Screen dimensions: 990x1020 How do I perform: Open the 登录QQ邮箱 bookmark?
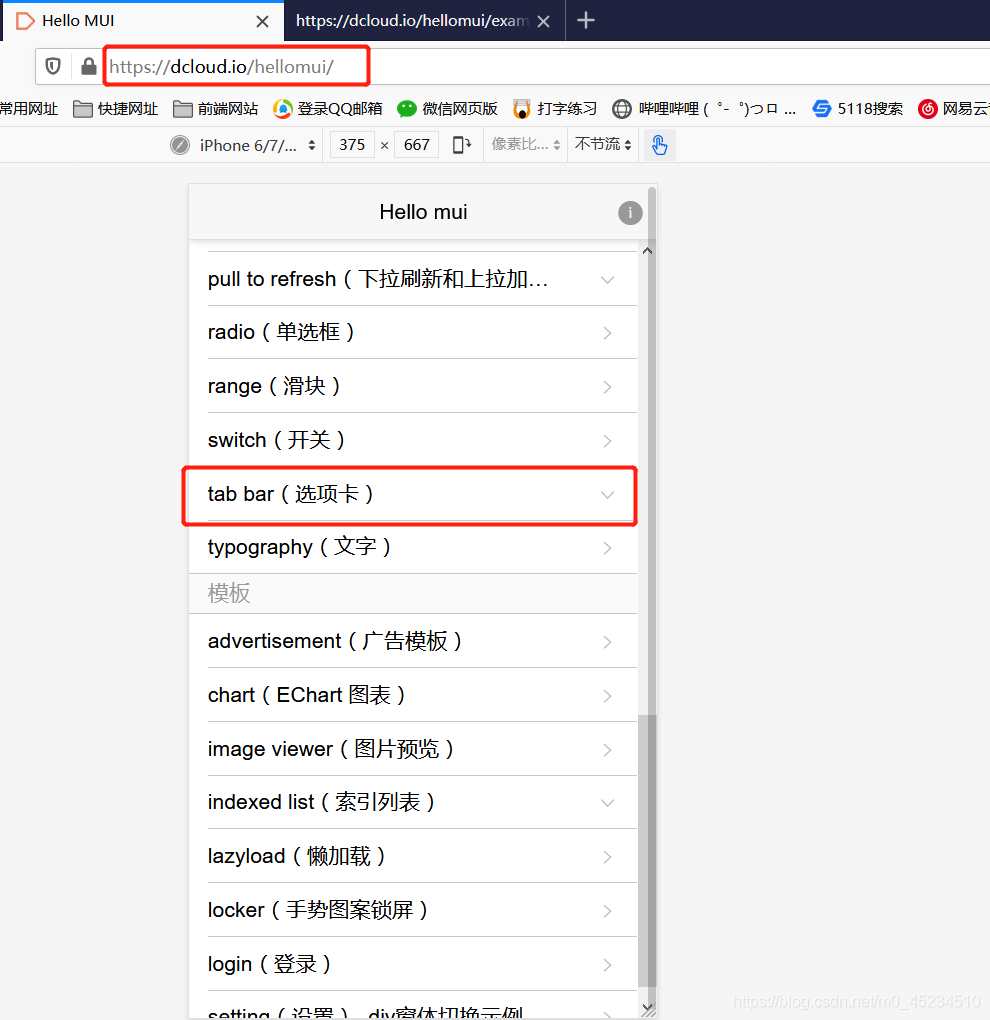pos(328,109)
